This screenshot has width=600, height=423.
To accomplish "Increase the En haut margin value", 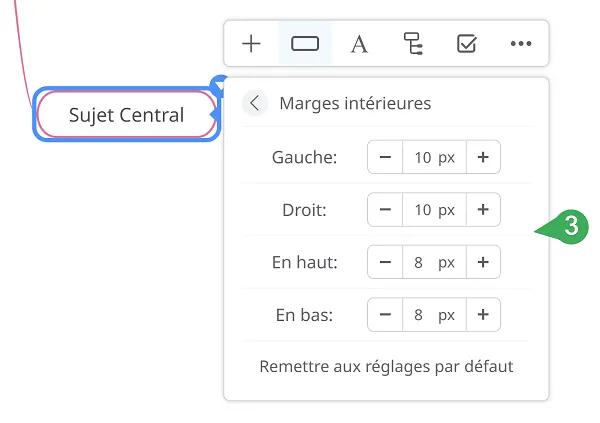I will [483, 262].
